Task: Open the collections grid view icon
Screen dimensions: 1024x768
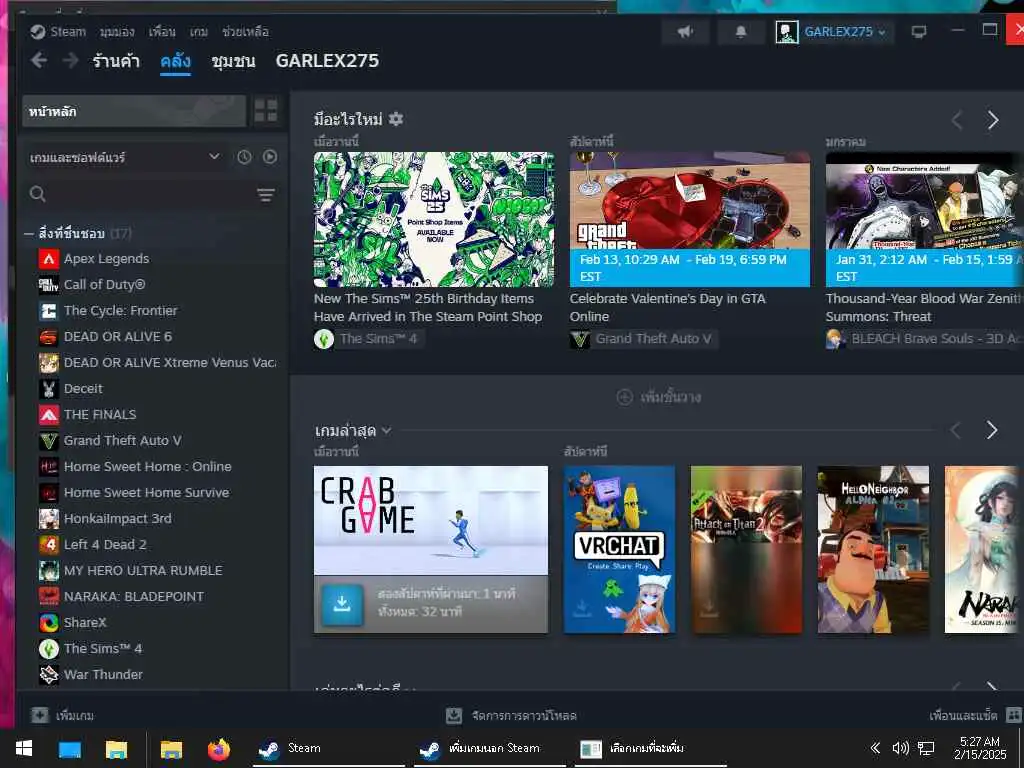Action: pos(266,110)
